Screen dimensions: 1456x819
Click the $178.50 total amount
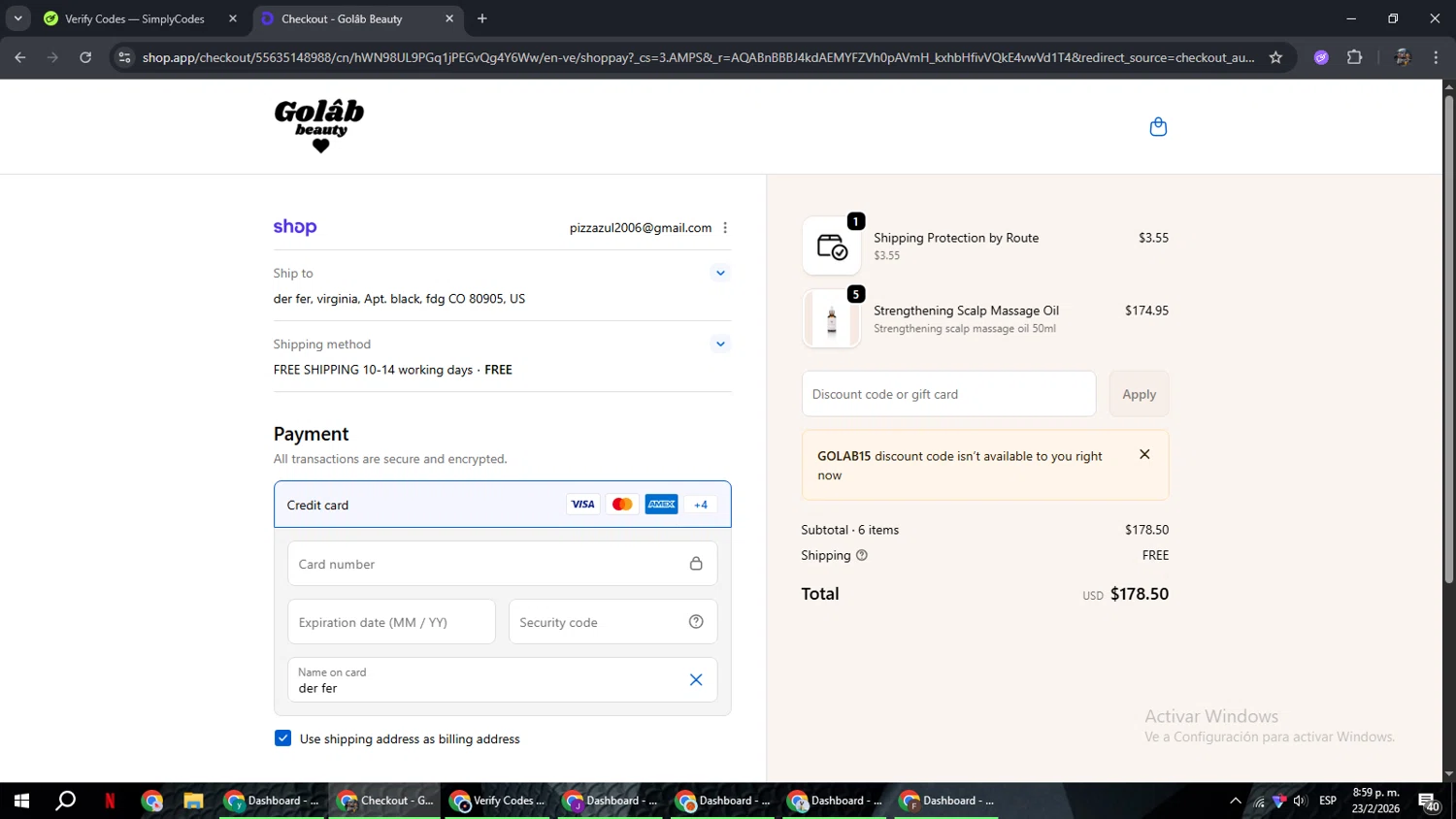1140,594
